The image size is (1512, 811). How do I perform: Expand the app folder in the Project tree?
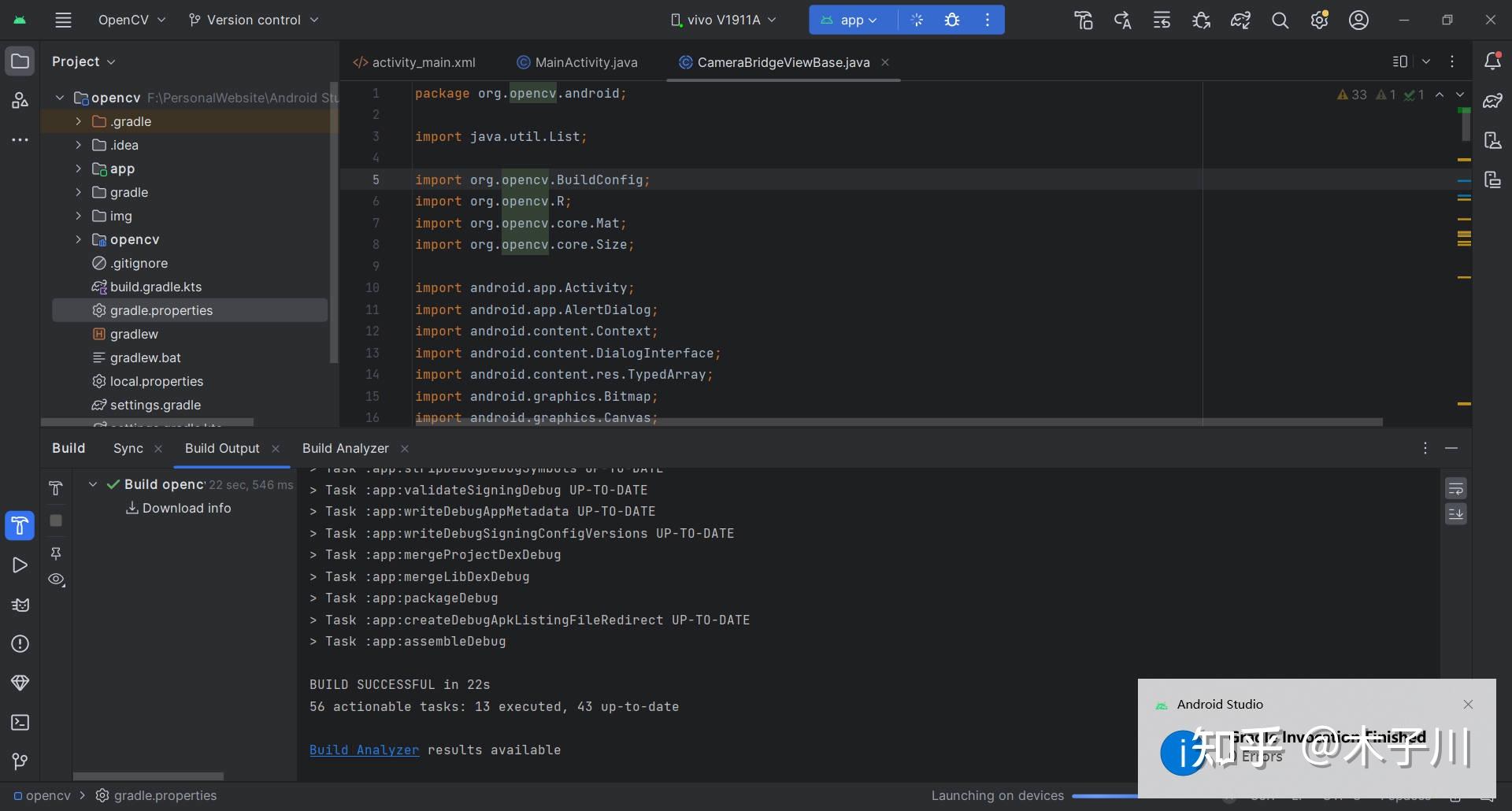77,168
